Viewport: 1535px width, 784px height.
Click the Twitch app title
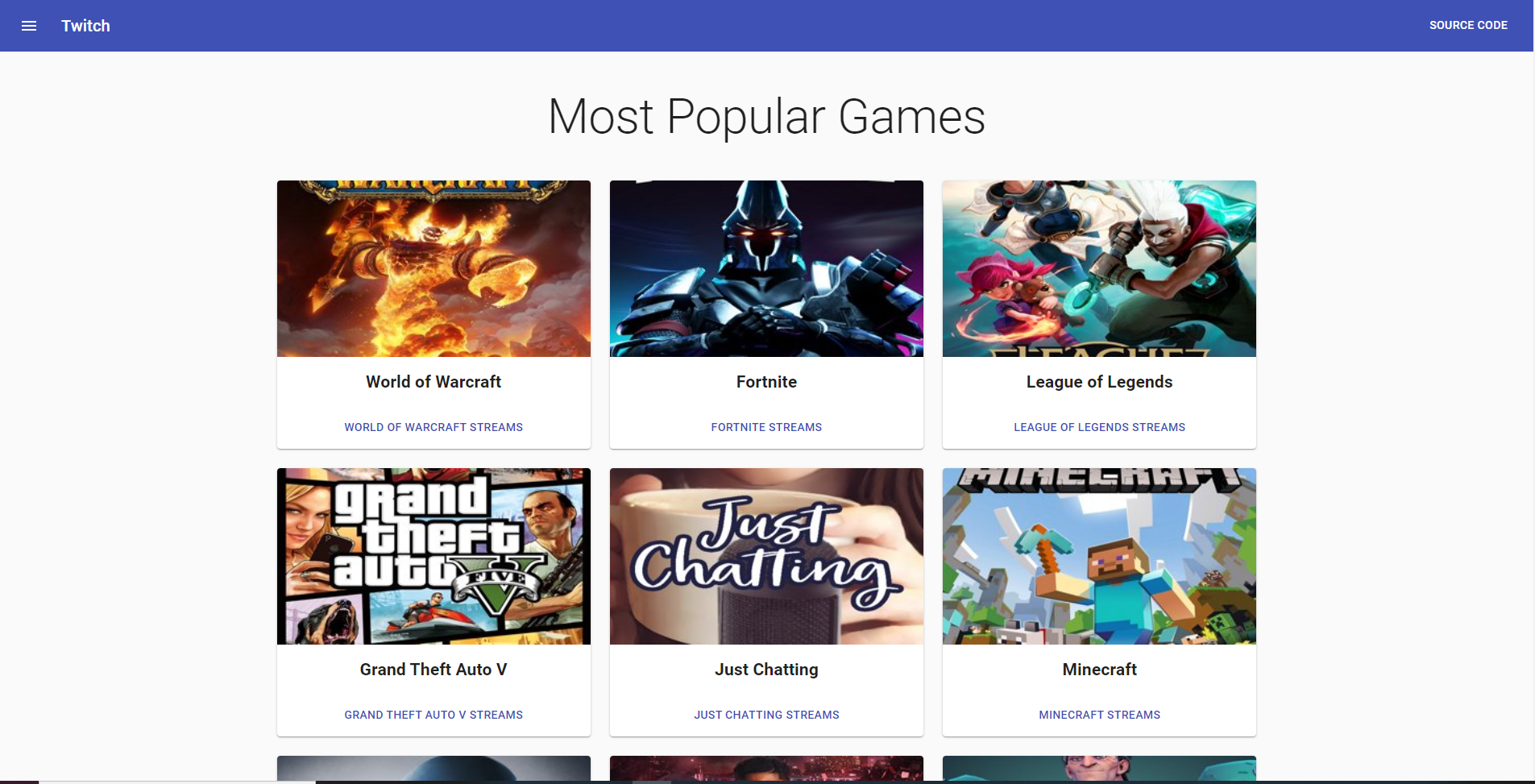85,26
